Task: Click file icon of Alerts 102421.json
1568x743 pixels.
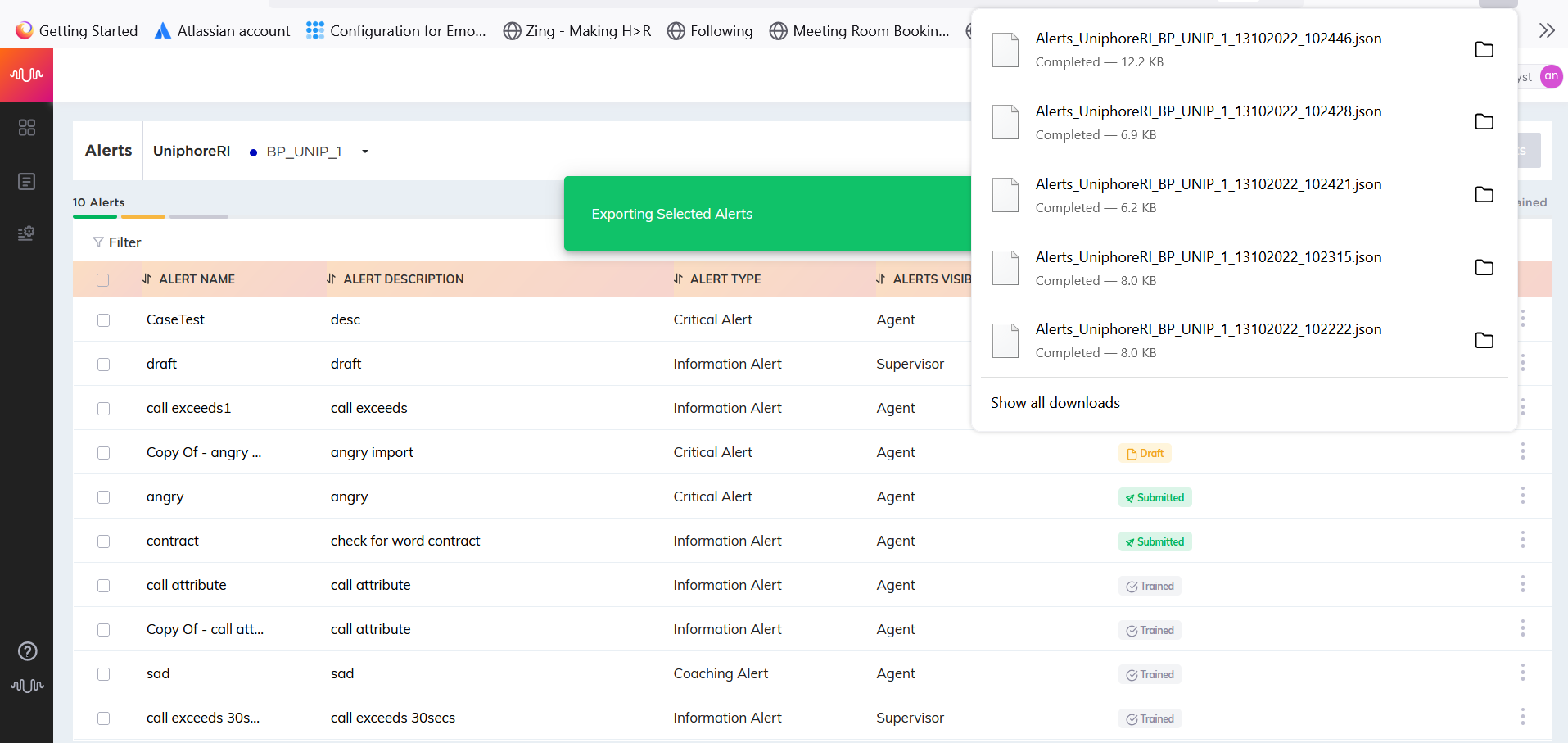Action: [1005, 195]
